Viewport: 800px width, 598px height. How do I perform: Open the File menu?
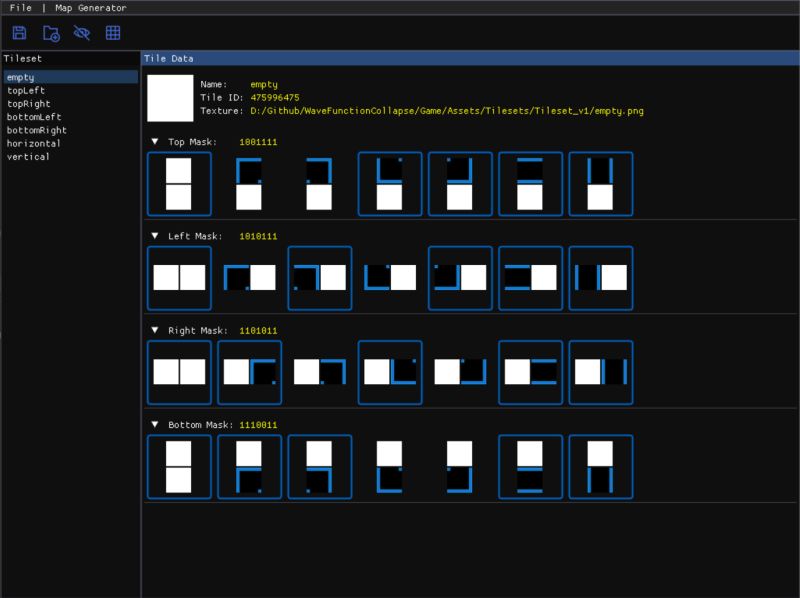pos(20,8)
